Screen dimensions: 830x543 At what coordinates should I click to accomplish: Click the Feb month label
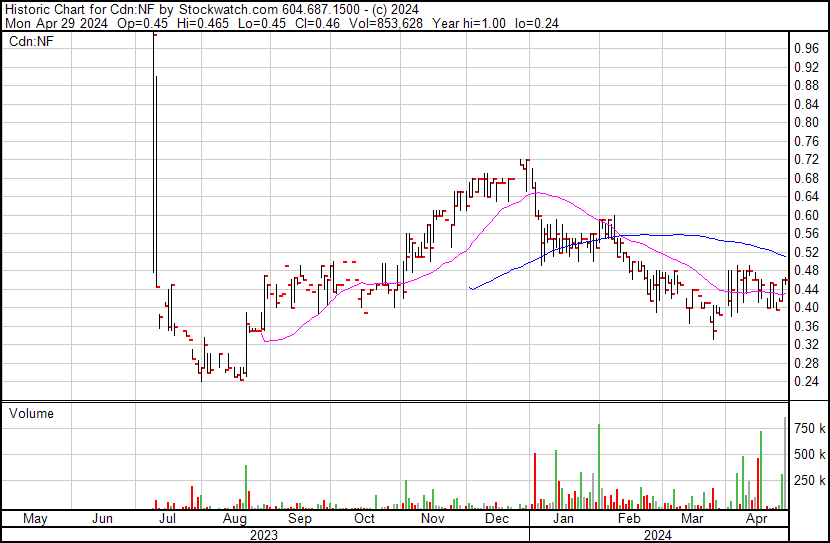pos(629,518)
